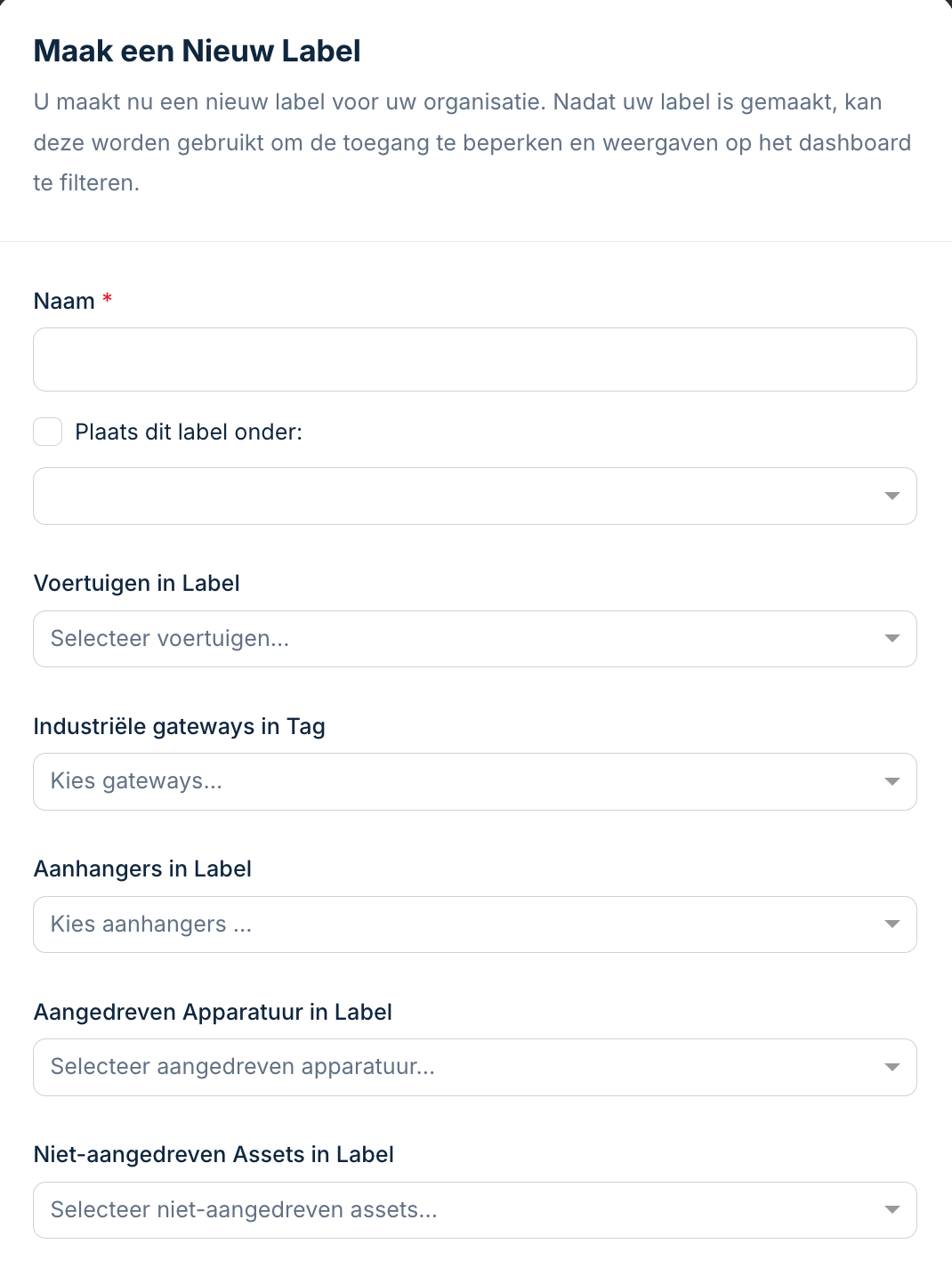The height and width of the screenshot is (1268, 952).
Task: Click the Naam text input field
Action: [x=474, y=359]
